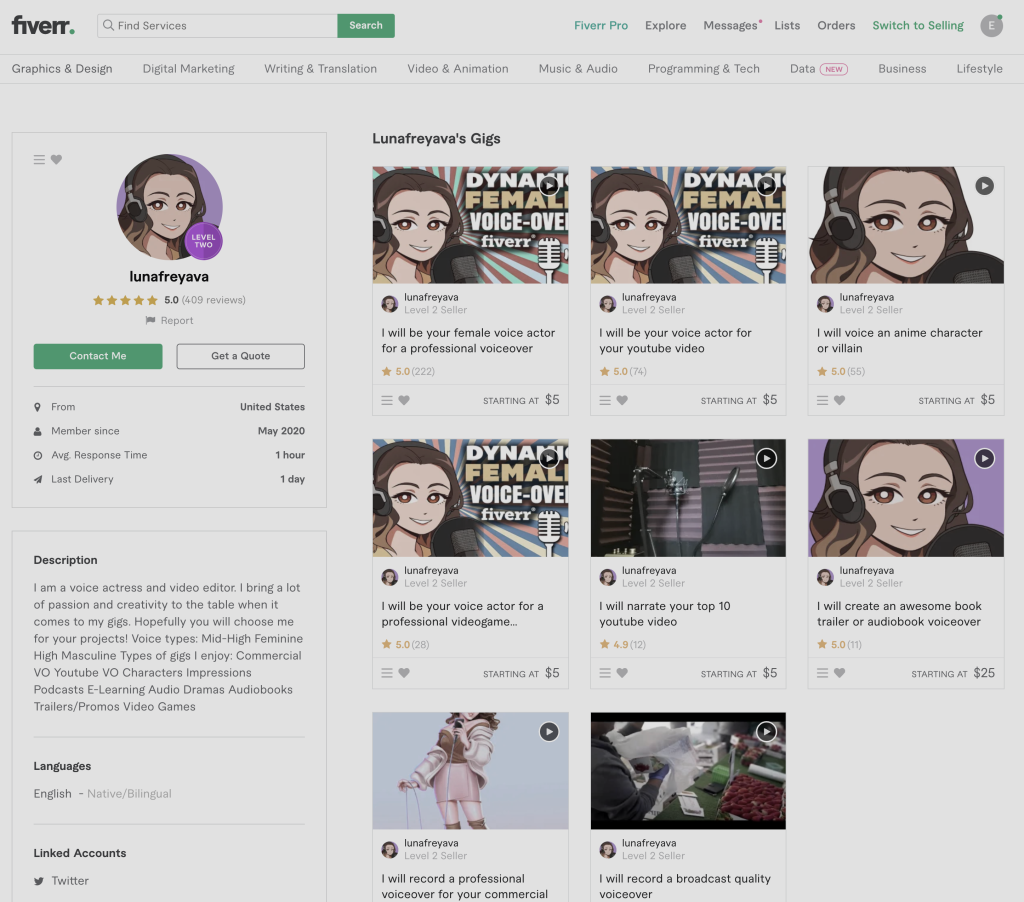Image resolution: width=1024 pixels, height=902 pixels.
Task: Click the 'United States' location value
Action: (272, 406)
